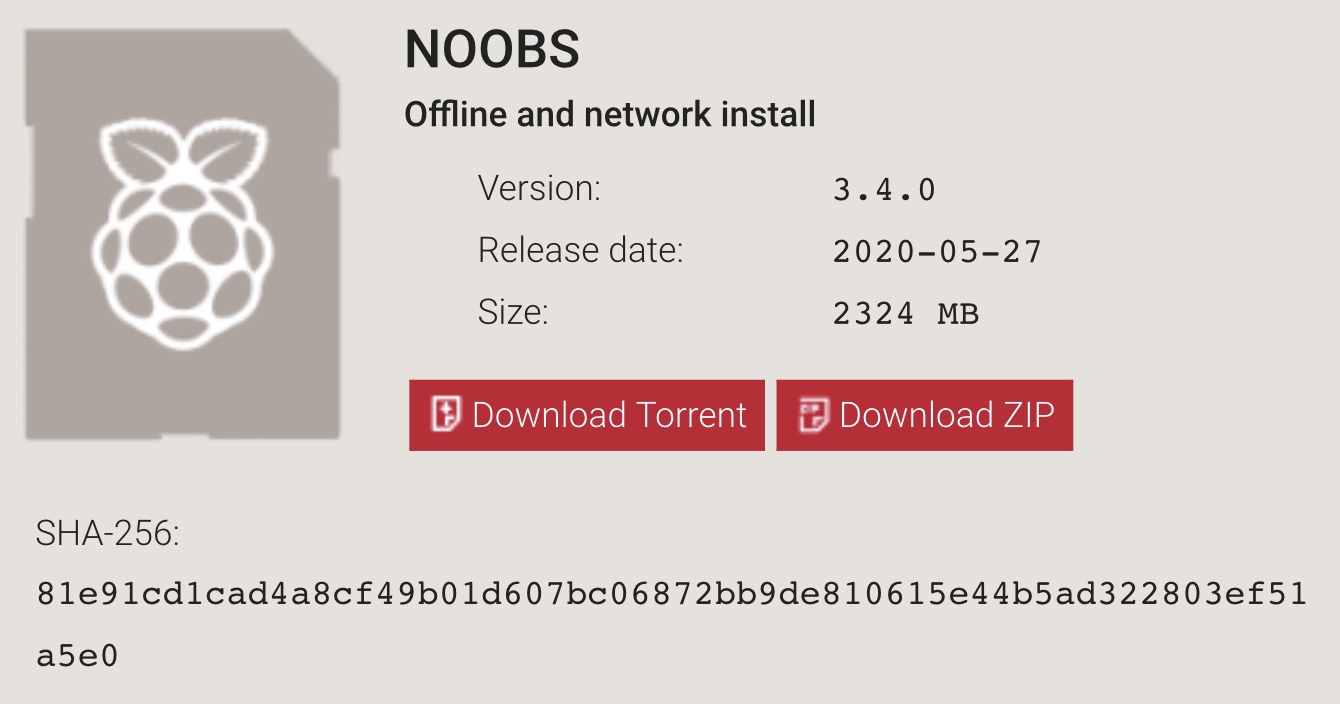
Task: Click the torrent file icon
Action: [x=445, y=414]
